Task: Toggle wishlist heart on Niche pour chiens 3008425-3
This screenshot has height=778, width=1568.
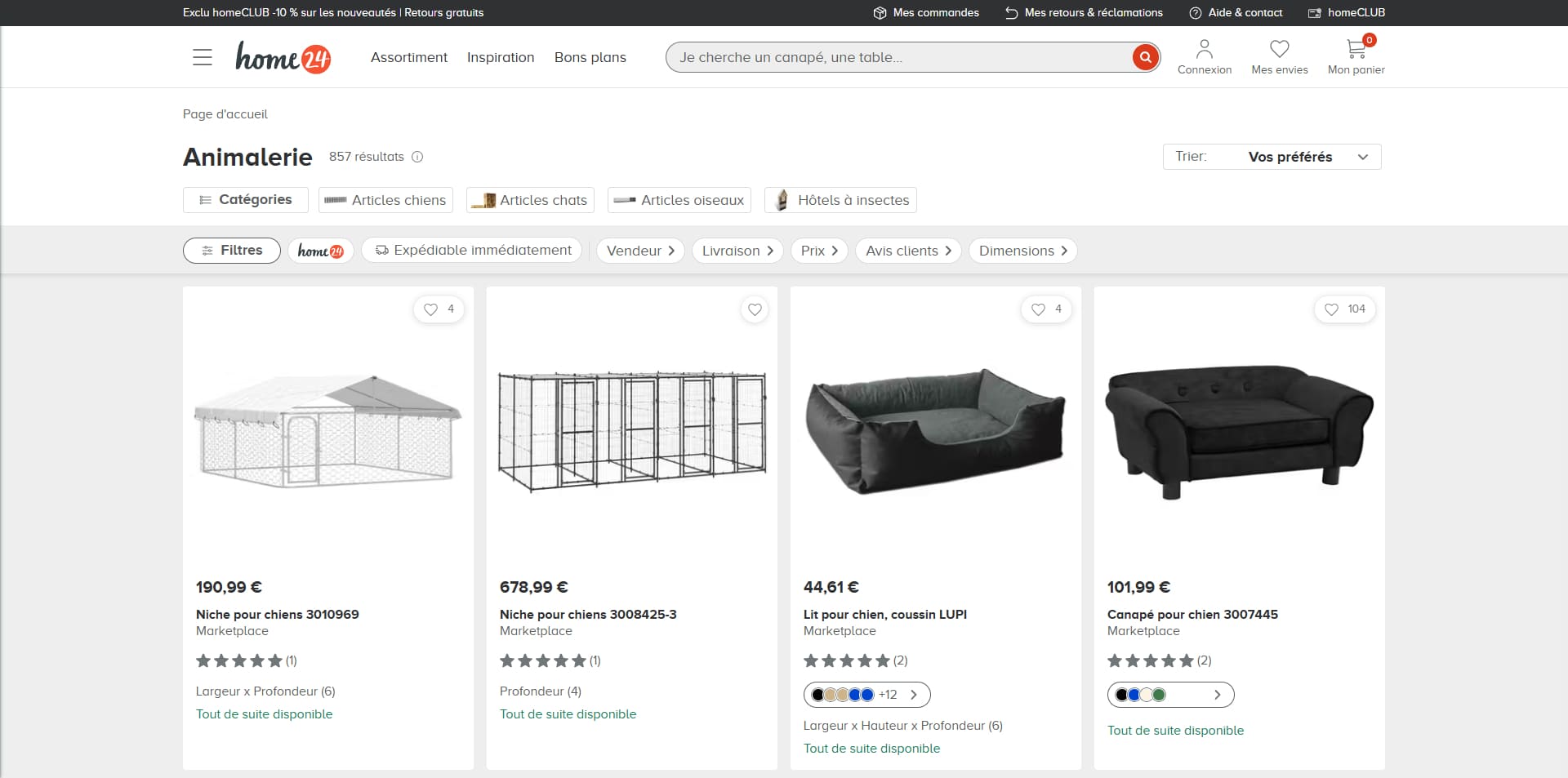Action: click(755, 309)
